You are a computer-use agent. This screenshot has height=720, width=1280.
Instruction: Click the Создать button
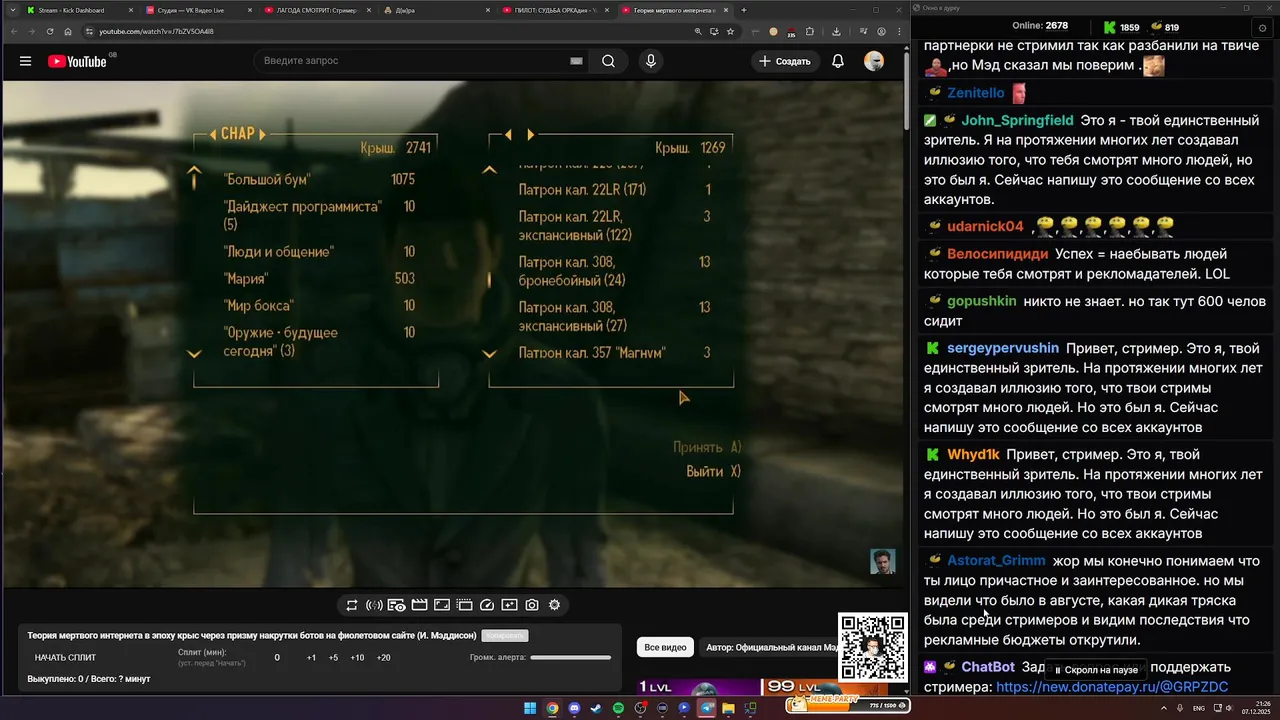785,61
